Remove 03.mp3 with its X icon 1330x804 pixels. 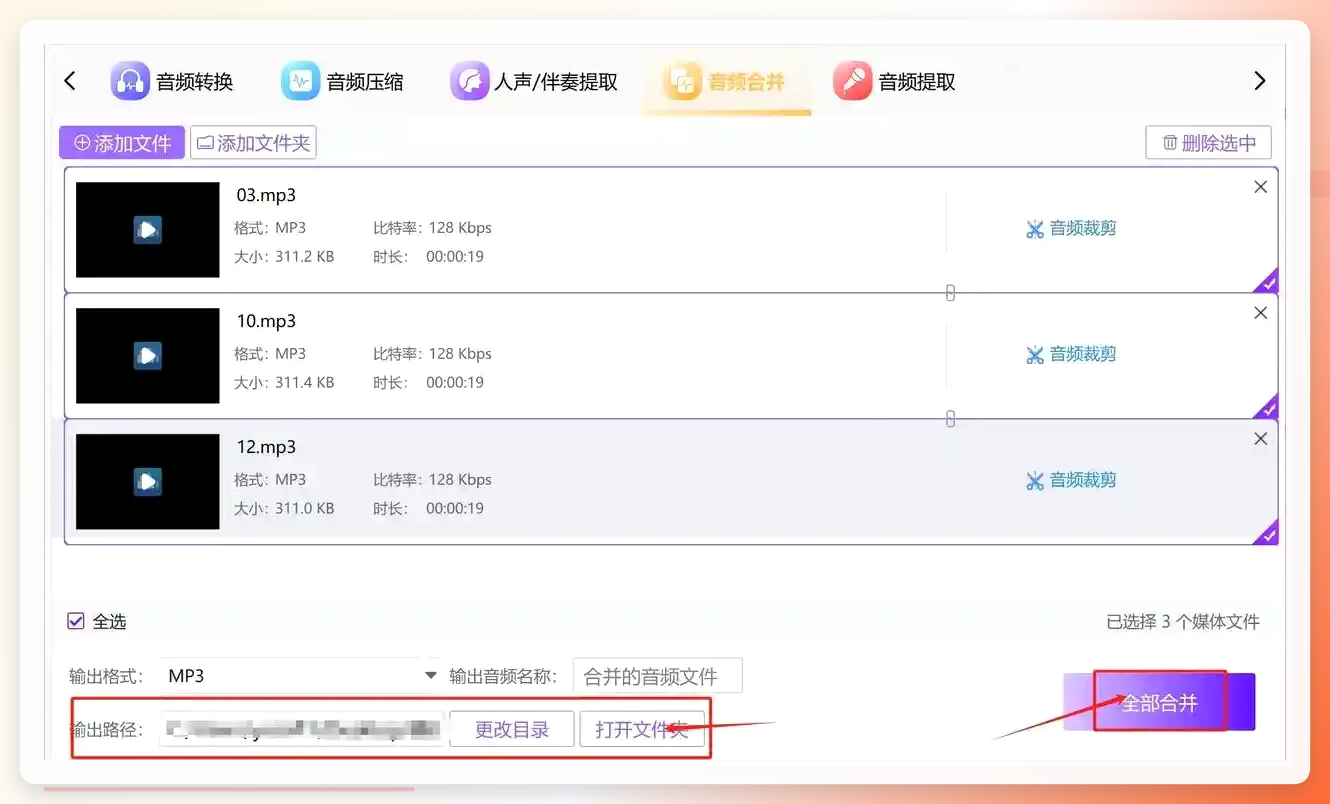pos(1260,187)
